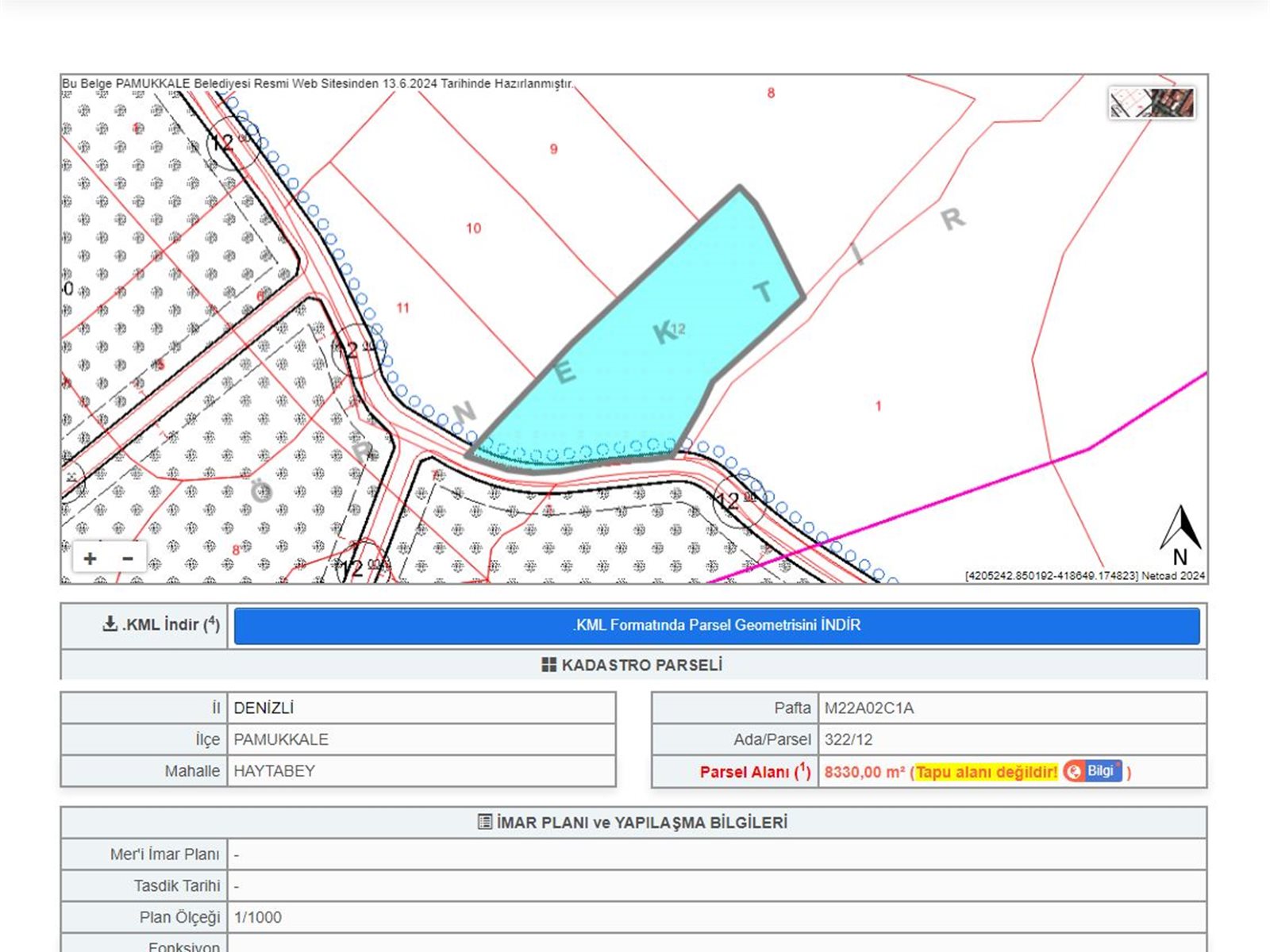Image resolution: width=1270 pixels, height=952 pixels.
Task: Click parcel 1 on the map
Action: point(878,406)
